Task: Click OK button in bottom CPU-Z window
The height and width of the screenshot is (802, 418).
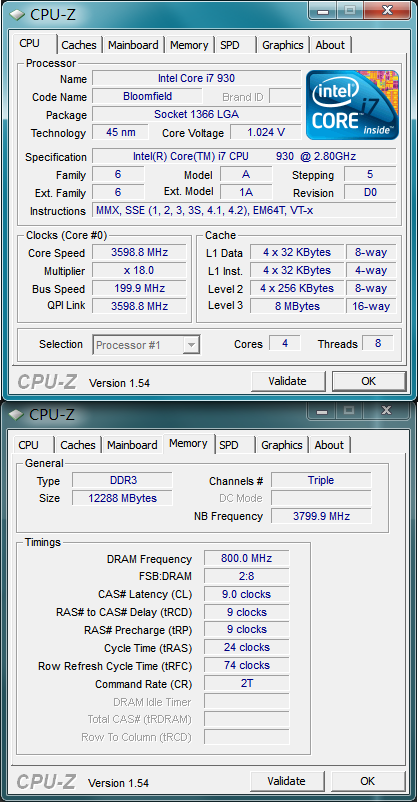Action: click(367, 781)
